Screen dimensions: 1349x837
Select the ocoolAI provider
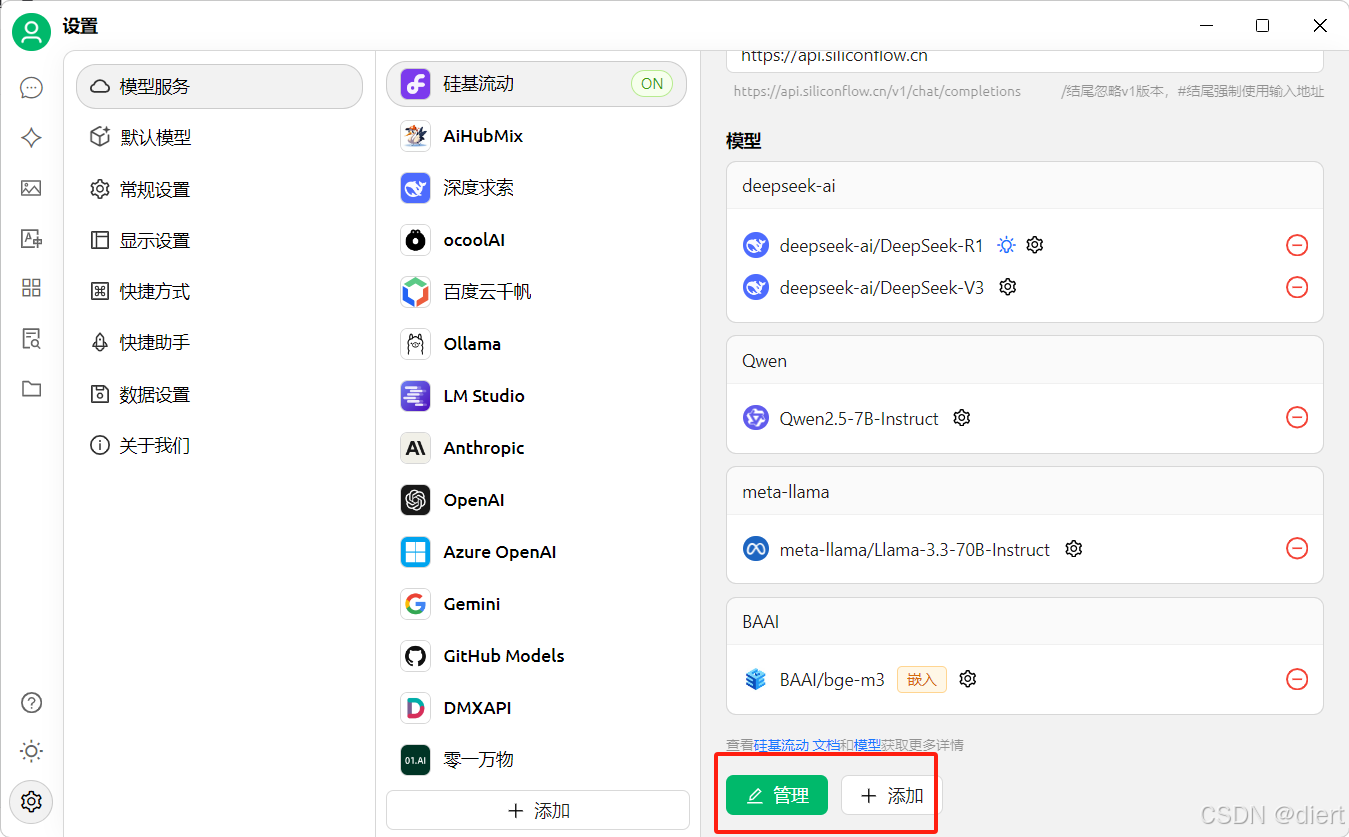[537, 240]
